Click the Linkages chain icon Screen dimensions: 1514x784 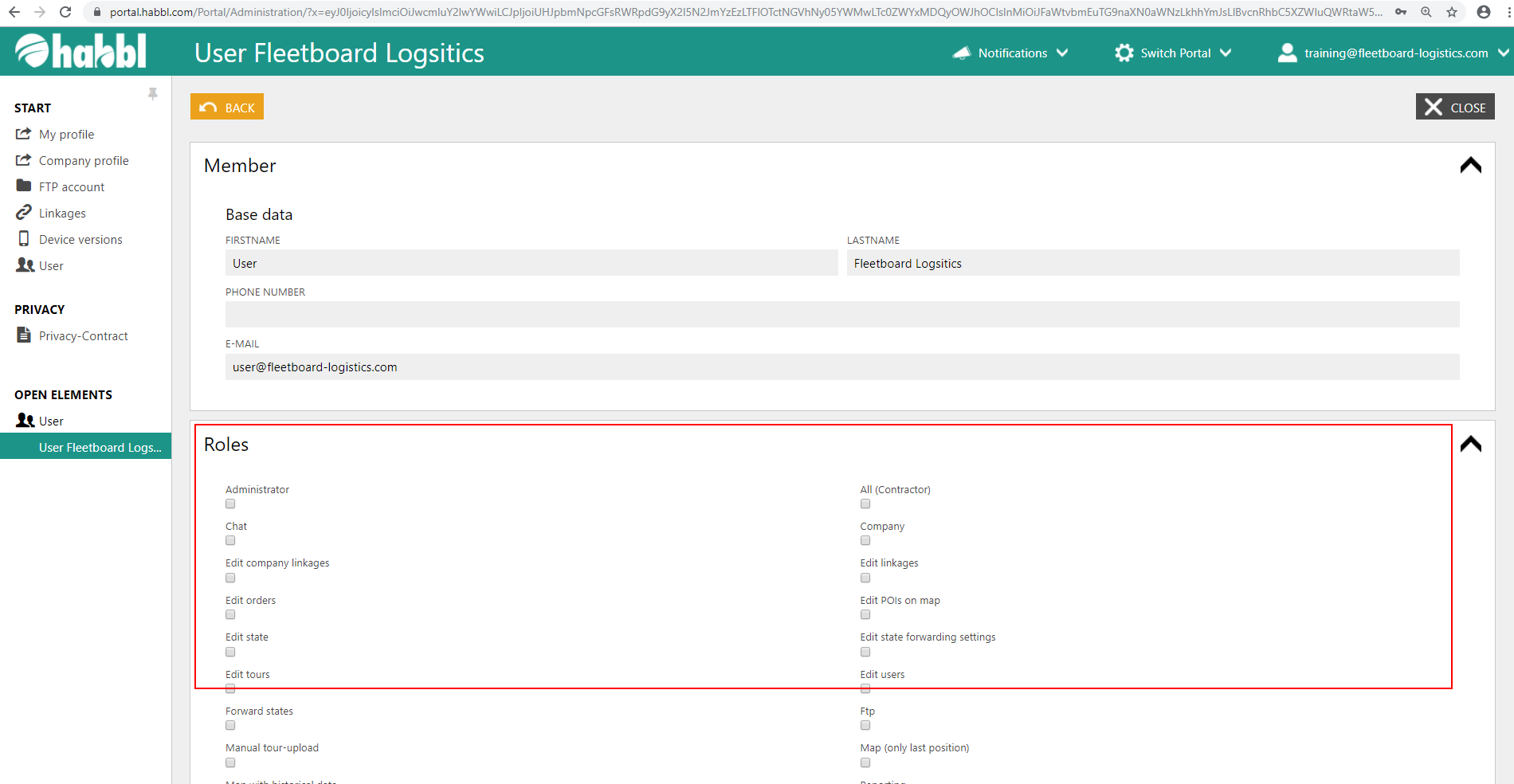(24, 213)
